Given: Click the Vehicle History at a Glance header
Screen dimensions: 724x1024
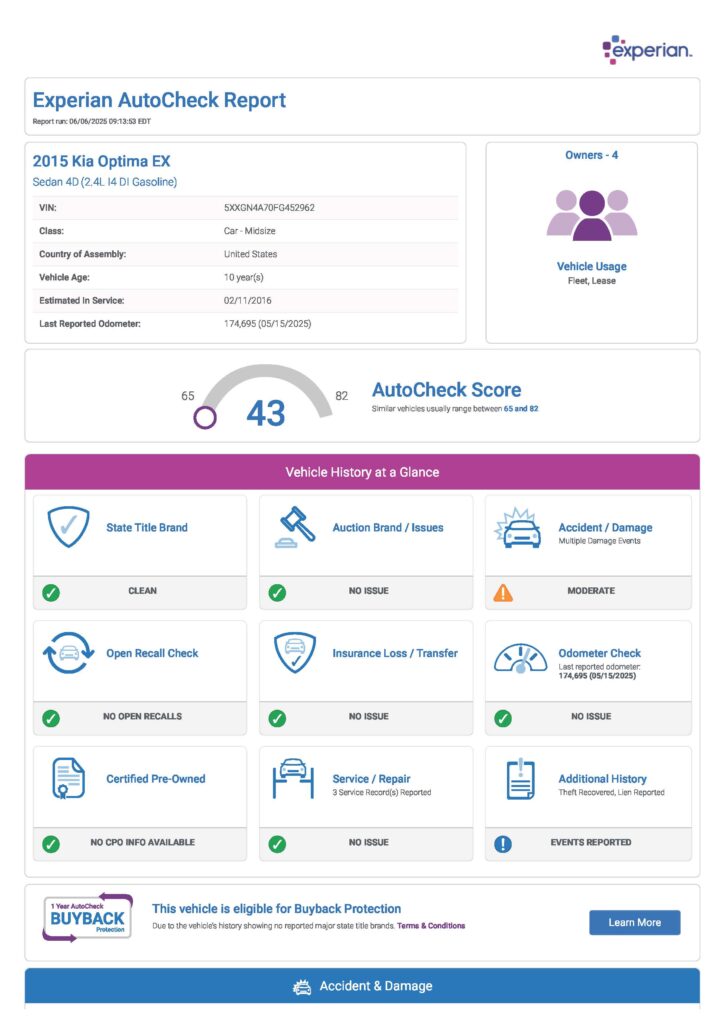Looking at the screenshot, I should 362,472.
